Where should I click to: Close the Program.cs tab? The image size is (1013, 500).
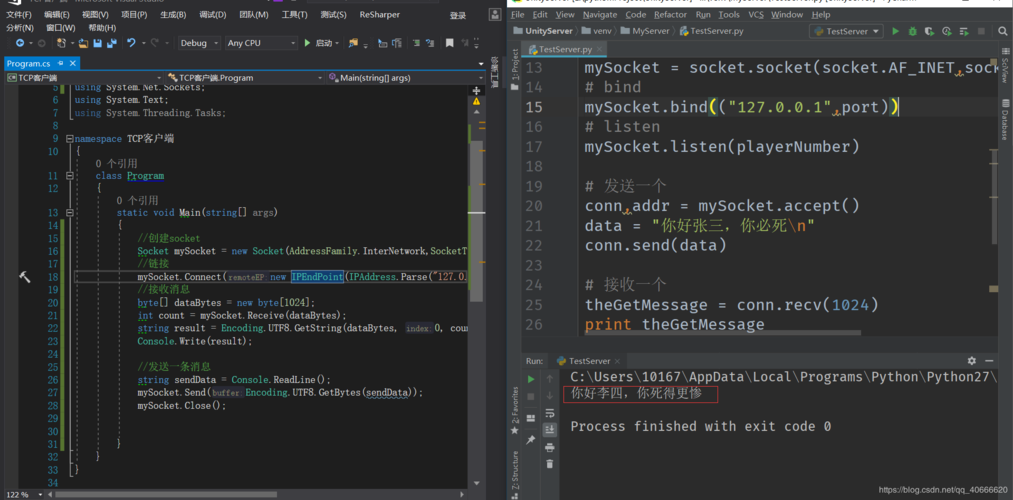[72, 63]
